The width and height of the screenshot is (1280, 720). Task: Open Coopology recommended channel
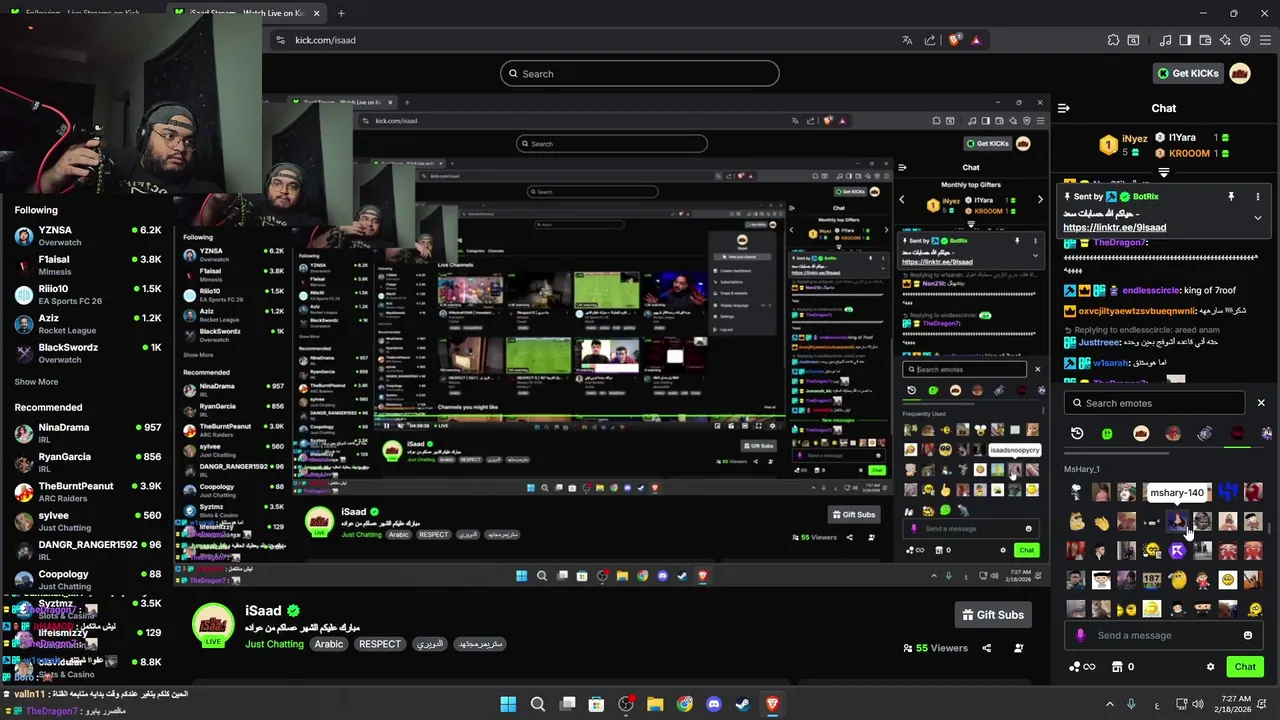coord(88,580)
